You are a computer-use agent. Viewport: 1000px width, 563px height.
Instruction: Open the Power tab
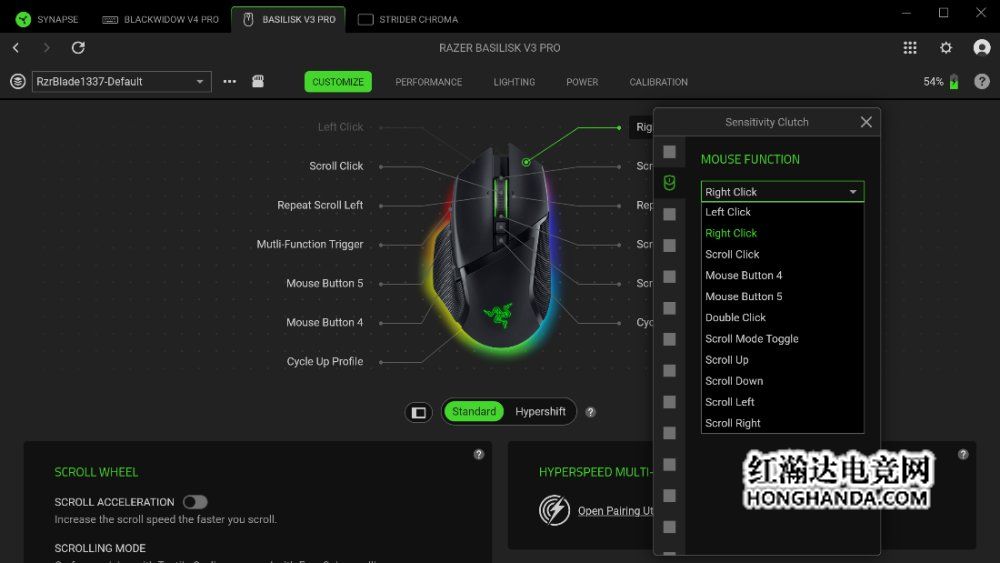(x=582, y=82)
